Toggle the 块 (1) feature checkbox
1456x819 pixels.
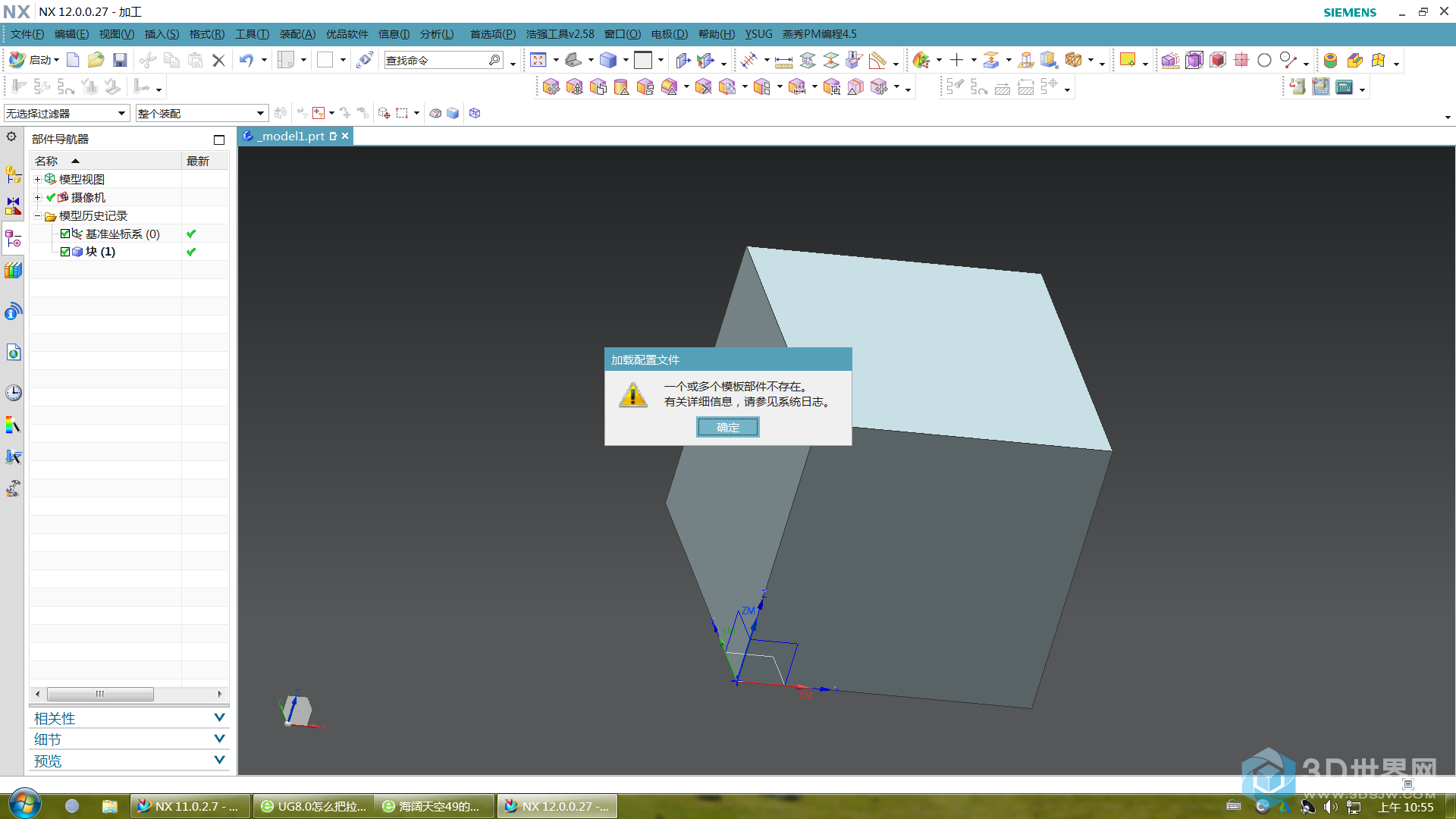(65, 252)
